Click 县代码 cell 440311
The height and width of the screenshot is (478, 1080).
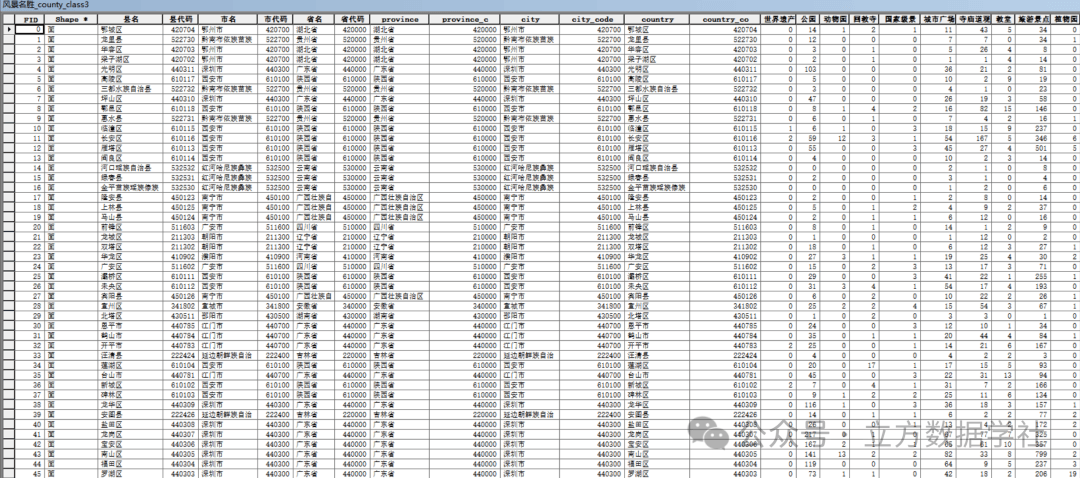(x=182, y=69)
